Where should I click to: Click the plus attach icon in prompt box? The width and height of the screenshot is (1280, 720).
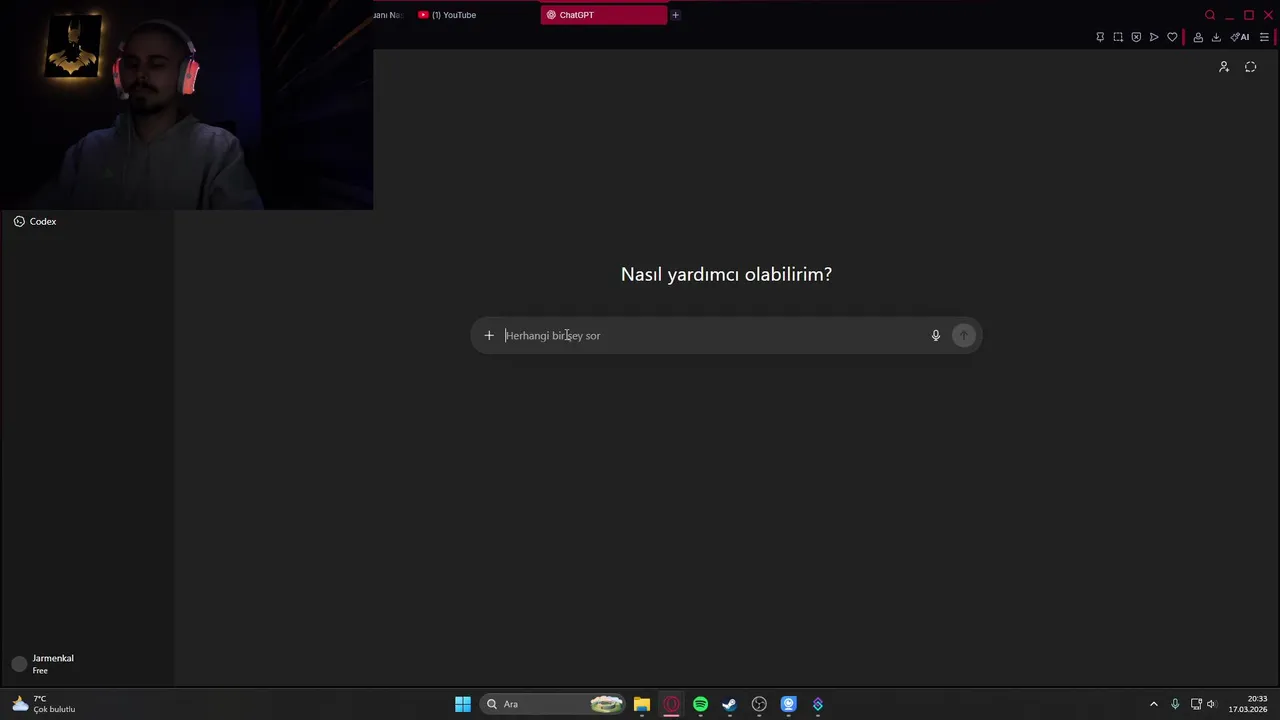(x=489, y=336)
